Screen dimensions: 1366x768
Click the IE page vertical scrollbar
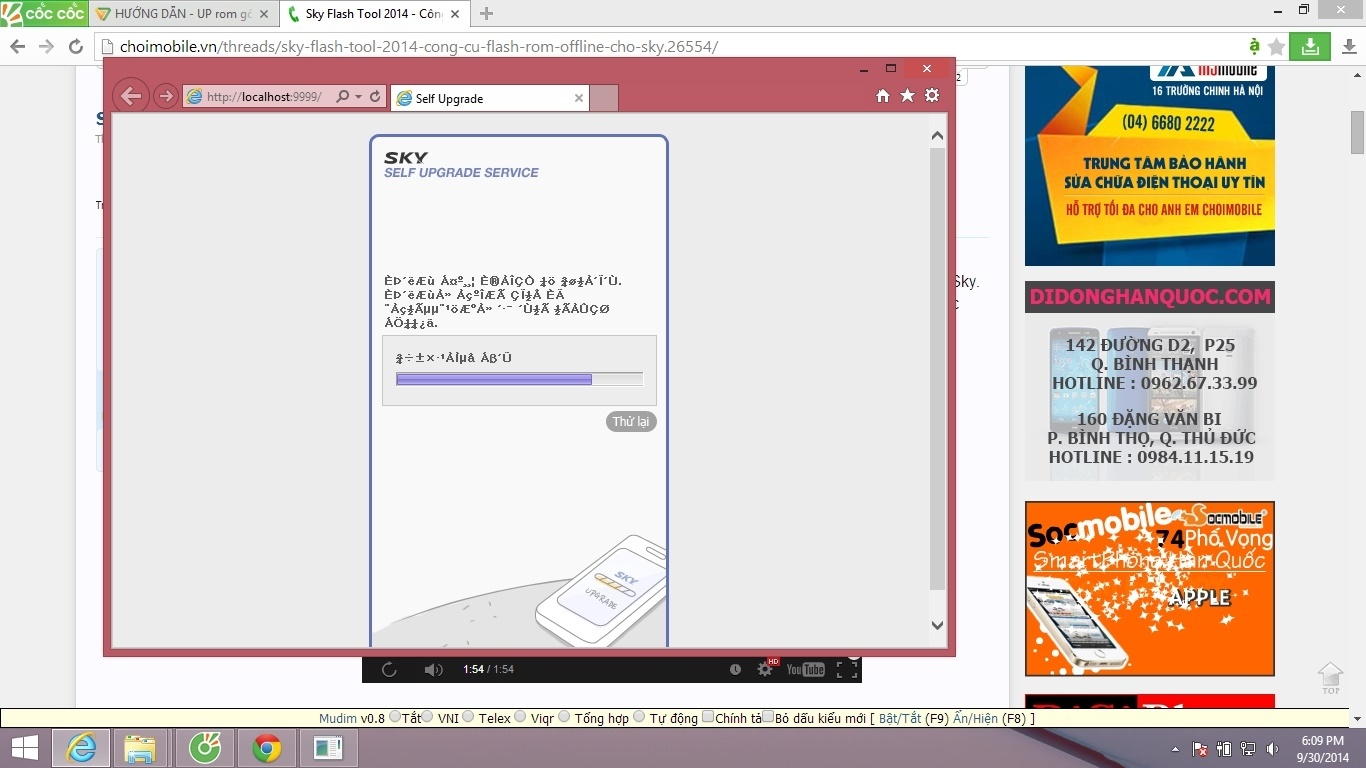937,370
